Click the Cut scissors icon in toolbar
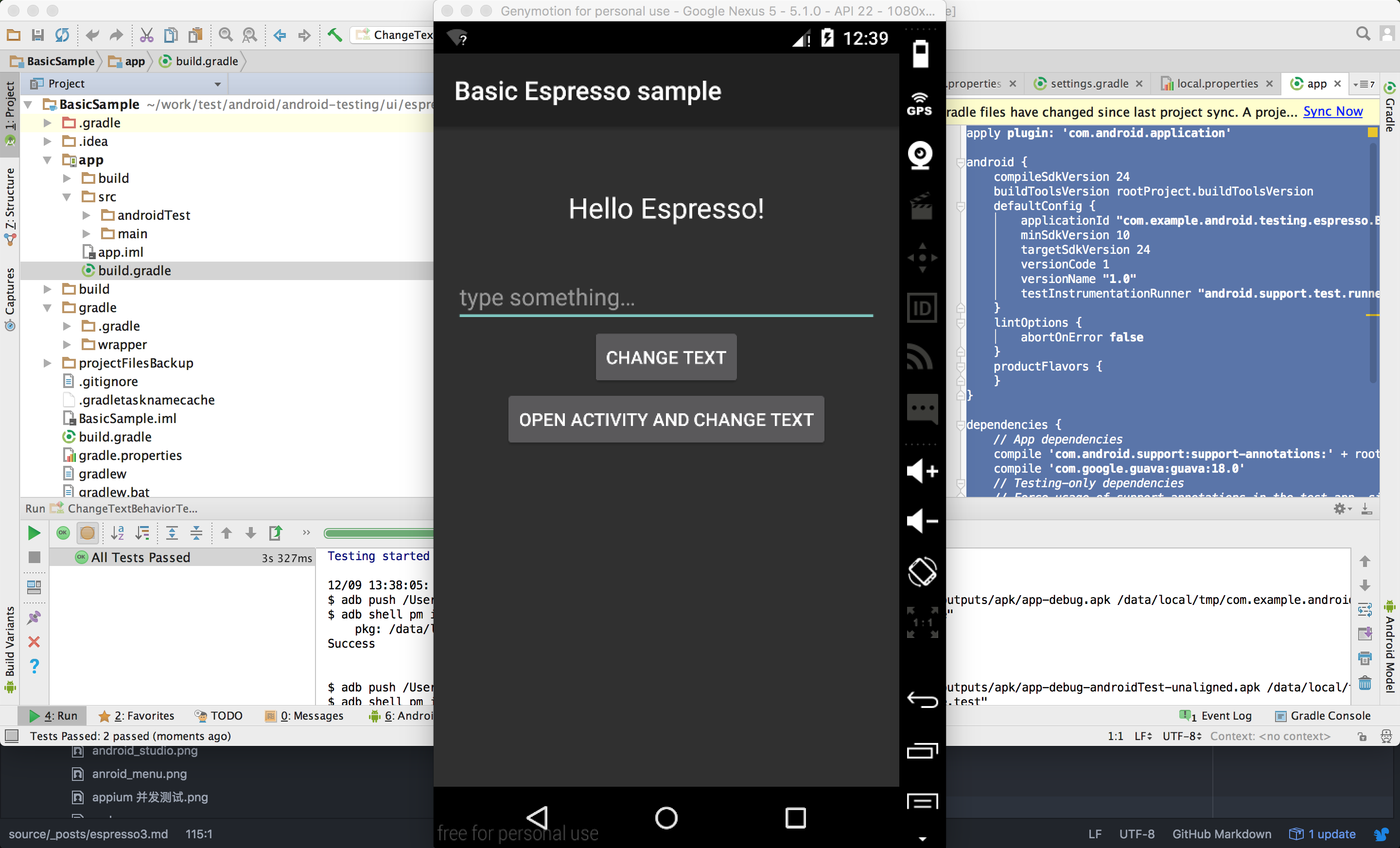The image size is (1400, 848). tap(146, 35)
